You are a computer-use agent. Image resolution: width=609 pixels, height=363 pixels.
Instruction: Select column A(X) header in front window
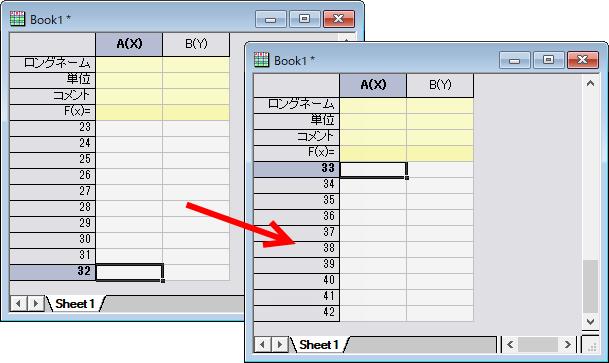pos(373,85)
